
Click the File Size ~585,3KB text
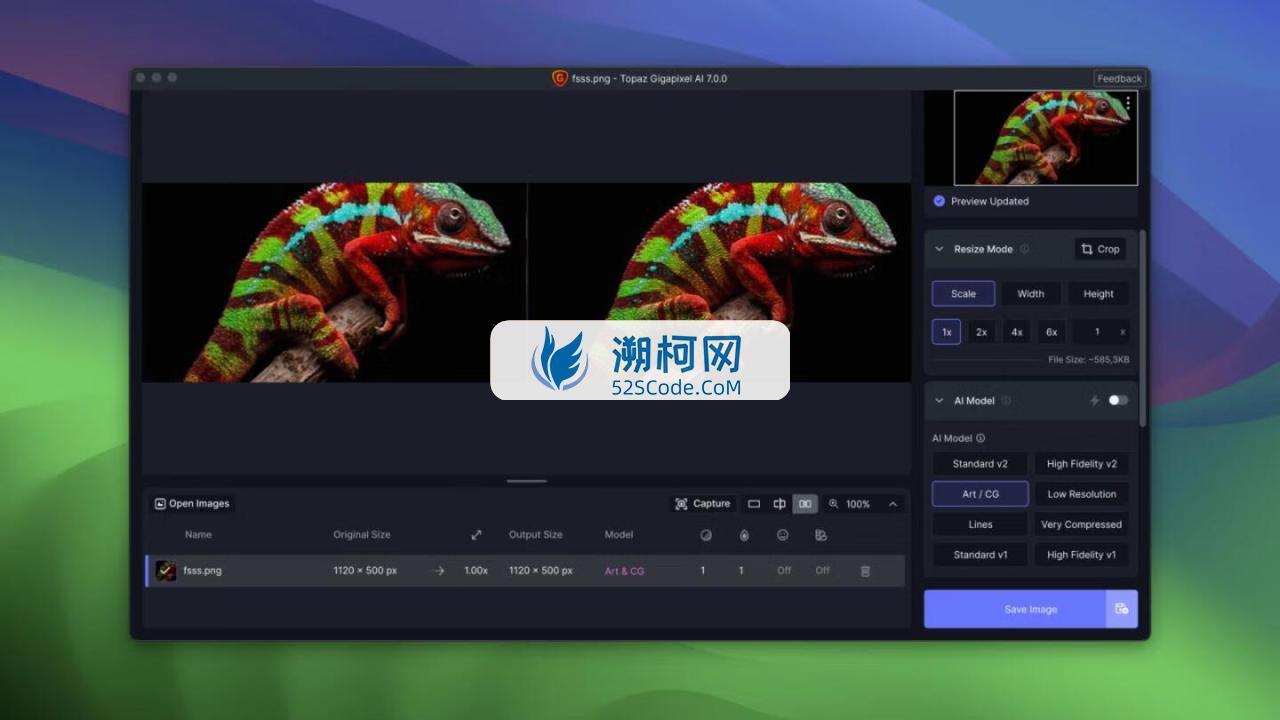(1089, 359)
